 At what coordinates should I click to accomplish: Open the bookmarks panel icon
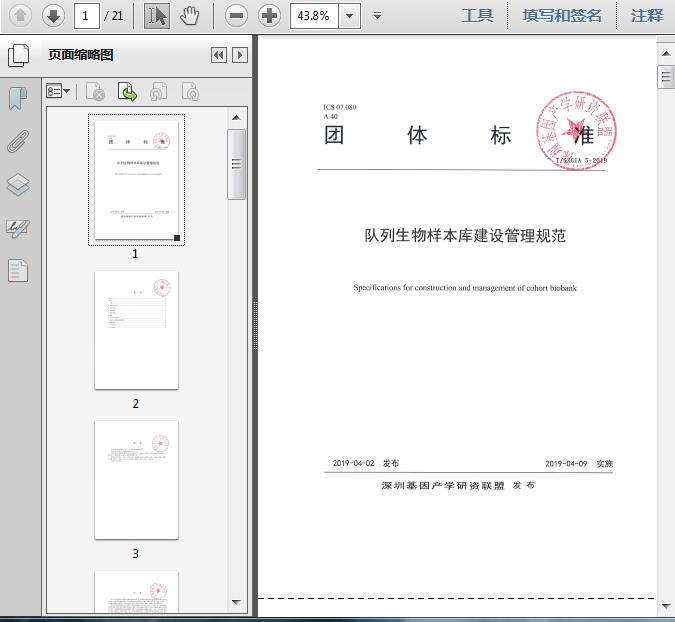click(x=18, y=98)
